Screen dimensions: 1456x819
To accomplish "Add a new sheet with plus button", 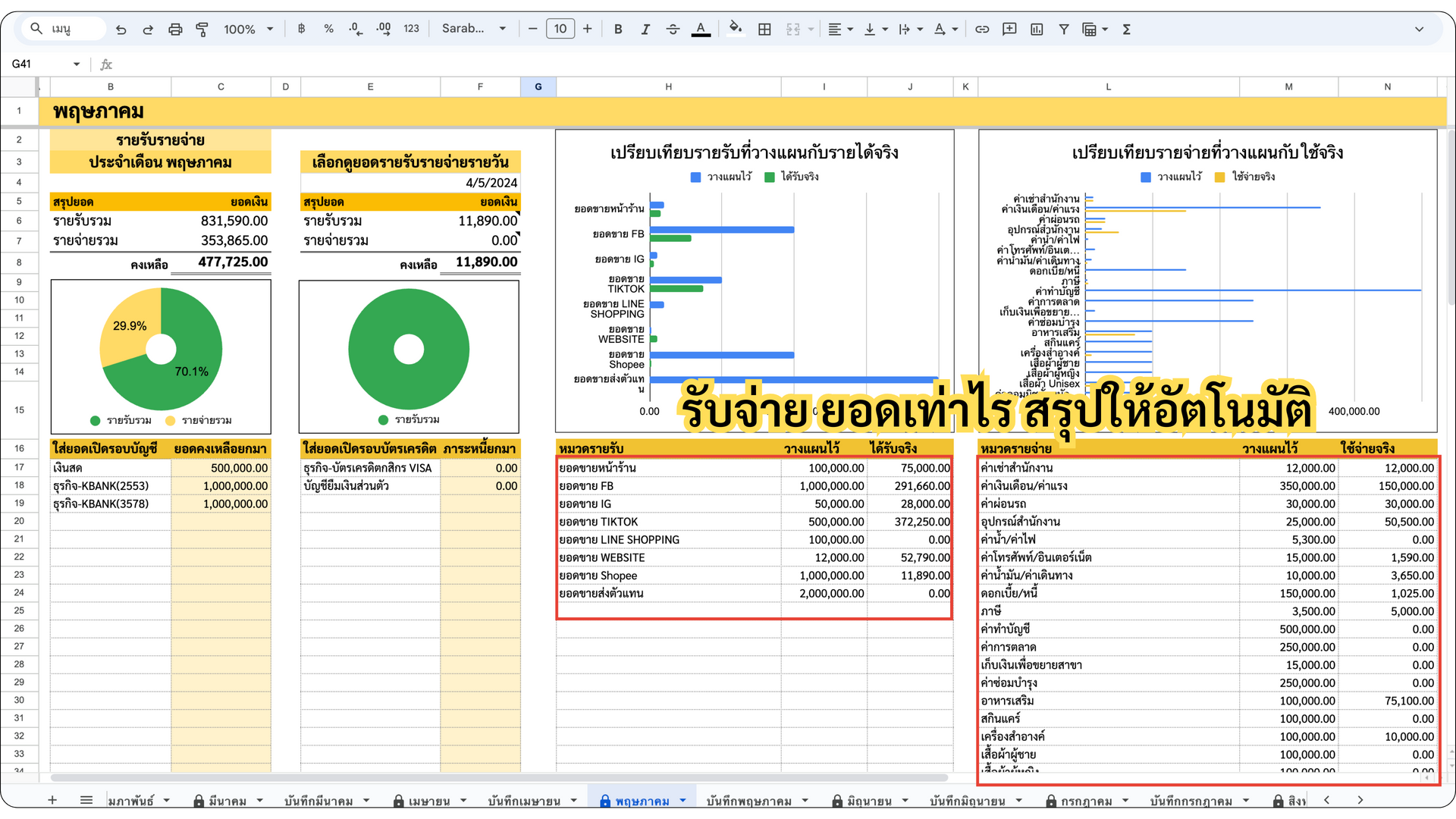I will tap(52, 800).
